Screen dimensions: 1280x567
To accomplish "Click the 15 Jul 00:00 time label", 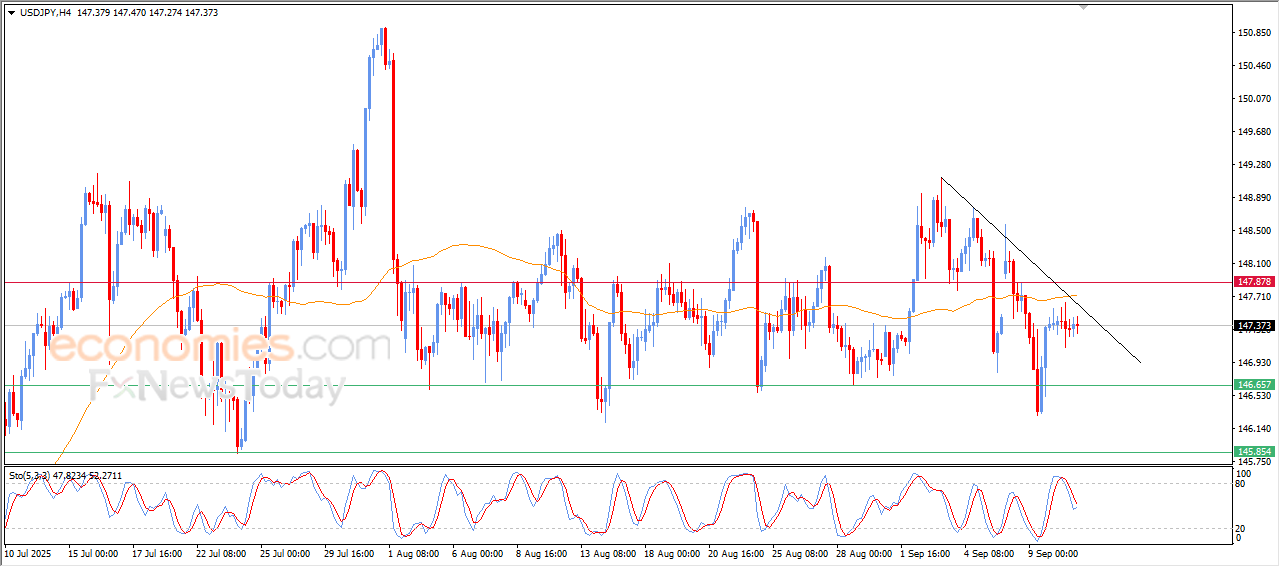I will 92,552.
